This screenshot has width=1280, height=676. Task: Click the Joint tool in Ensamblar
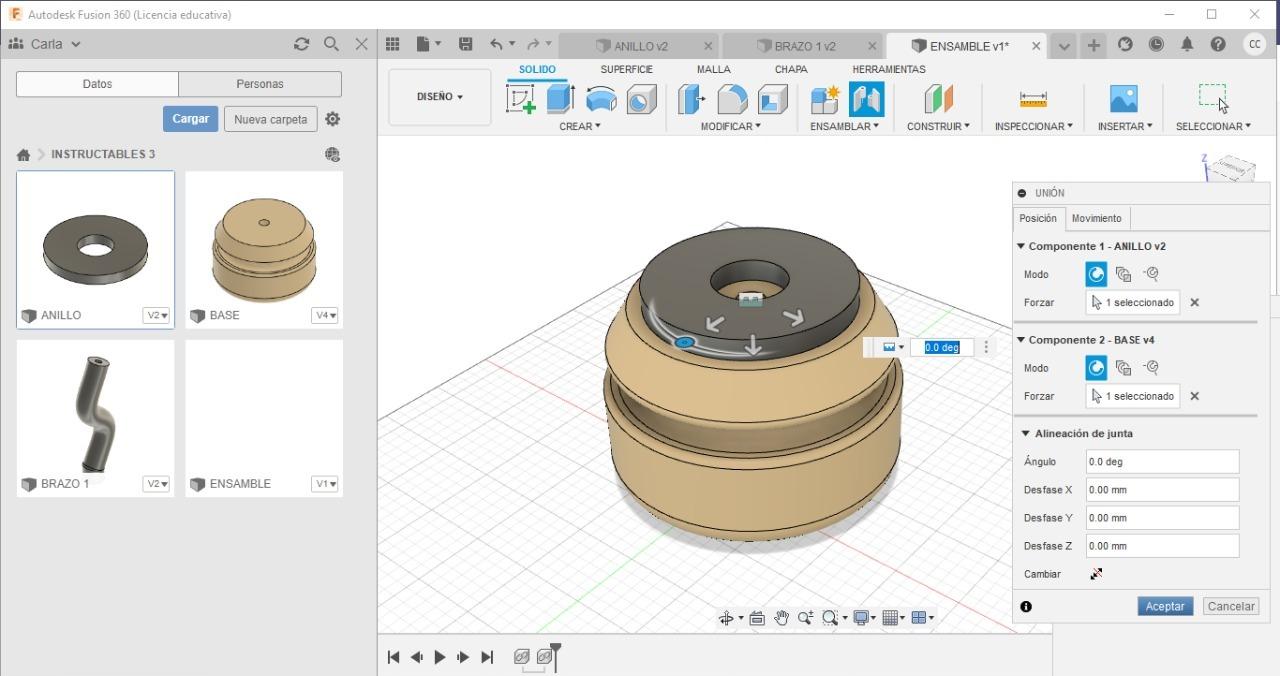[x=866, y=99]
